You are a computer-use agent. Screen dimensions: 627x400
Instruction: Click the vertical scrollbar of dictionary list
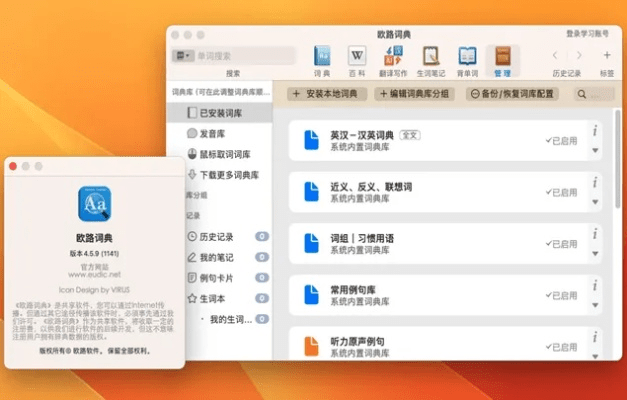tap(618, 158)
